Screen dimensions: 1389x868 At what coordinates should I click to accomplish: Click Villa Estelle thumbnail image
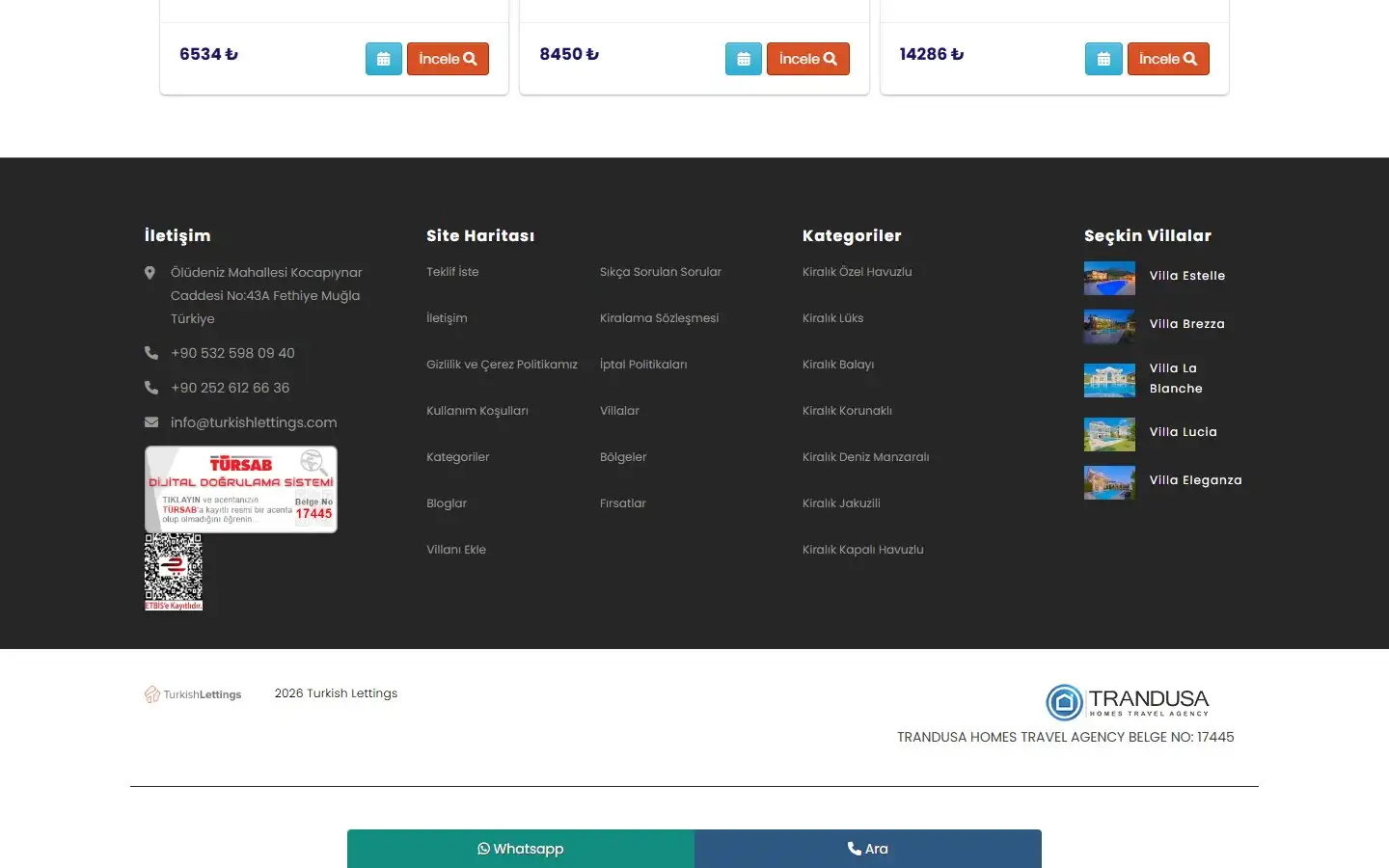tap(1109, 279)
